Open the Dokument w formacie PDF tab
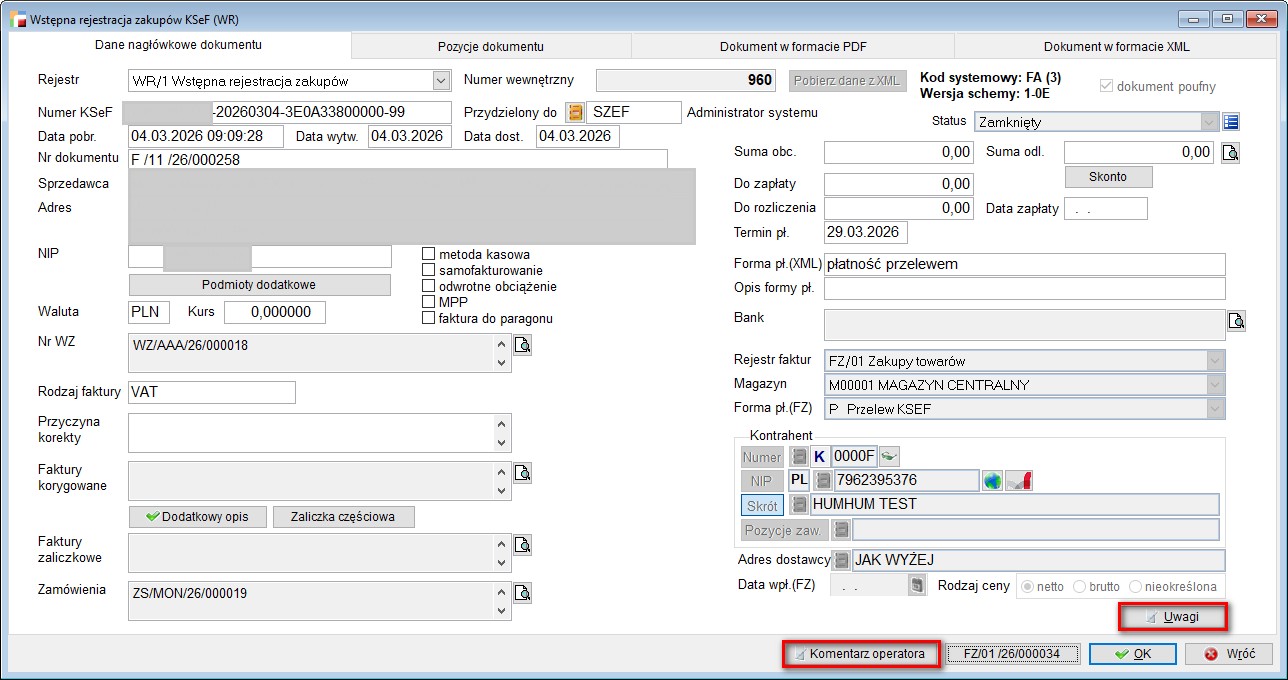Image resolution: width=1288 pixels, height=680 pixels. click(792, 46)
